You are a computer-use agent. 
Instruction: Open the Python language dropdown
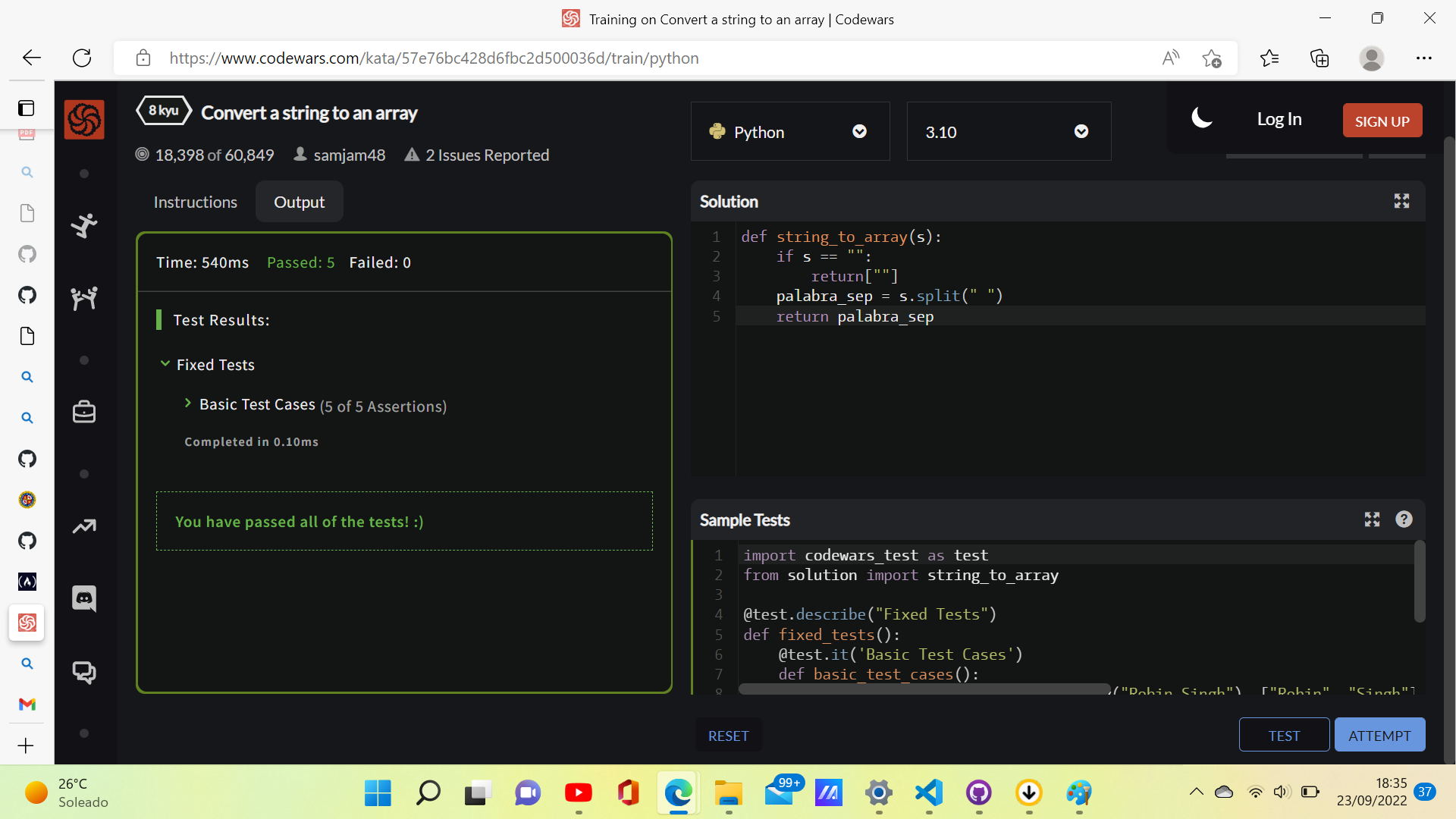click(x=859, y=131)
